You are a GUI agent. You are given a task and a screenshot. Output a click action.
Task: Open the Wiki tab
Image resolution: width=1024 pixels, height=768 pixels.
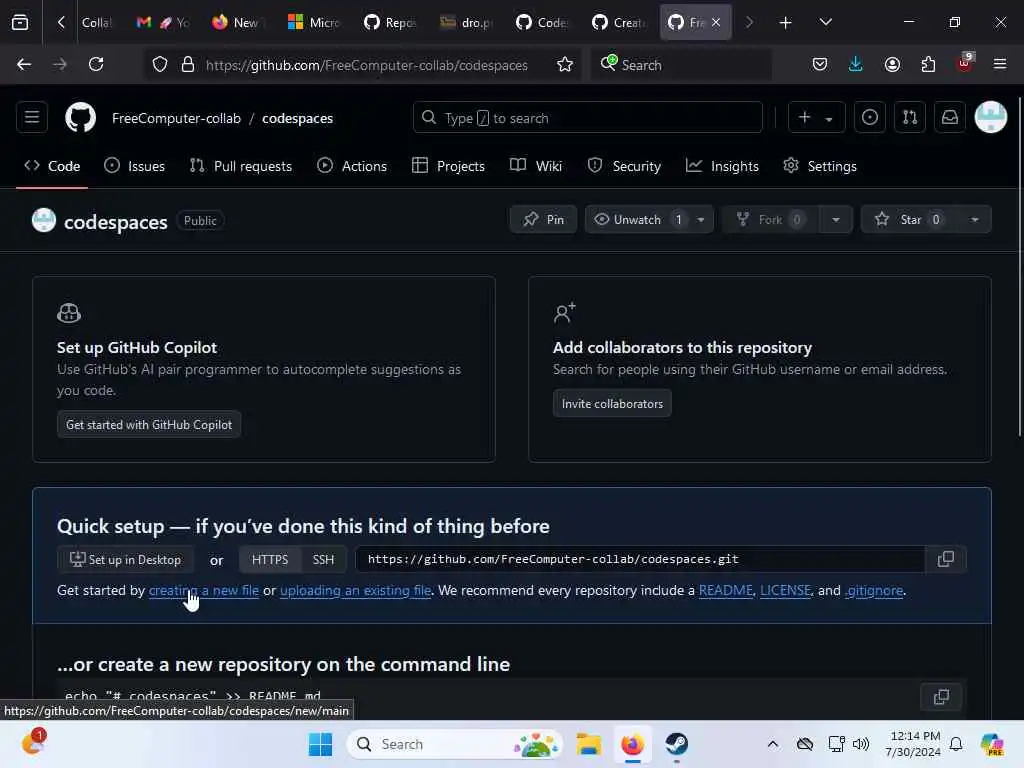click(x=536, y=166)
